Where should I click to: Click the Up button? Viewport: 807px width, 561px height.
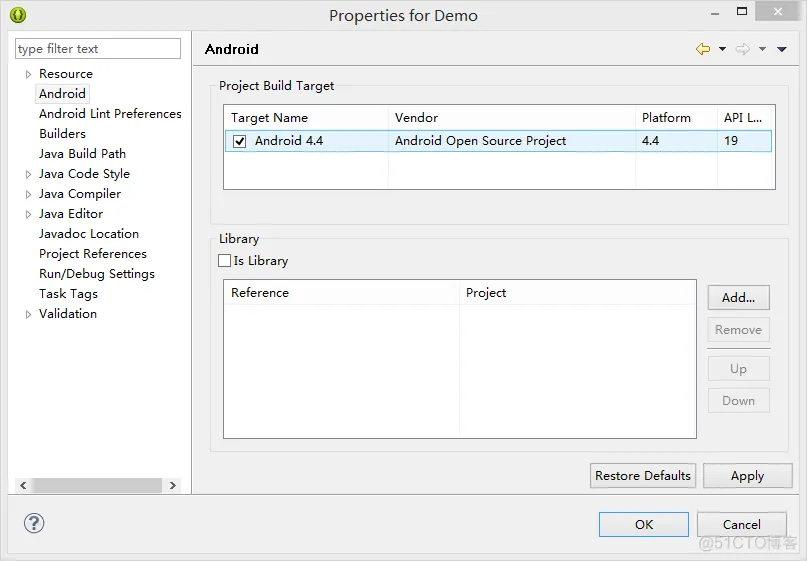point(739,369)
